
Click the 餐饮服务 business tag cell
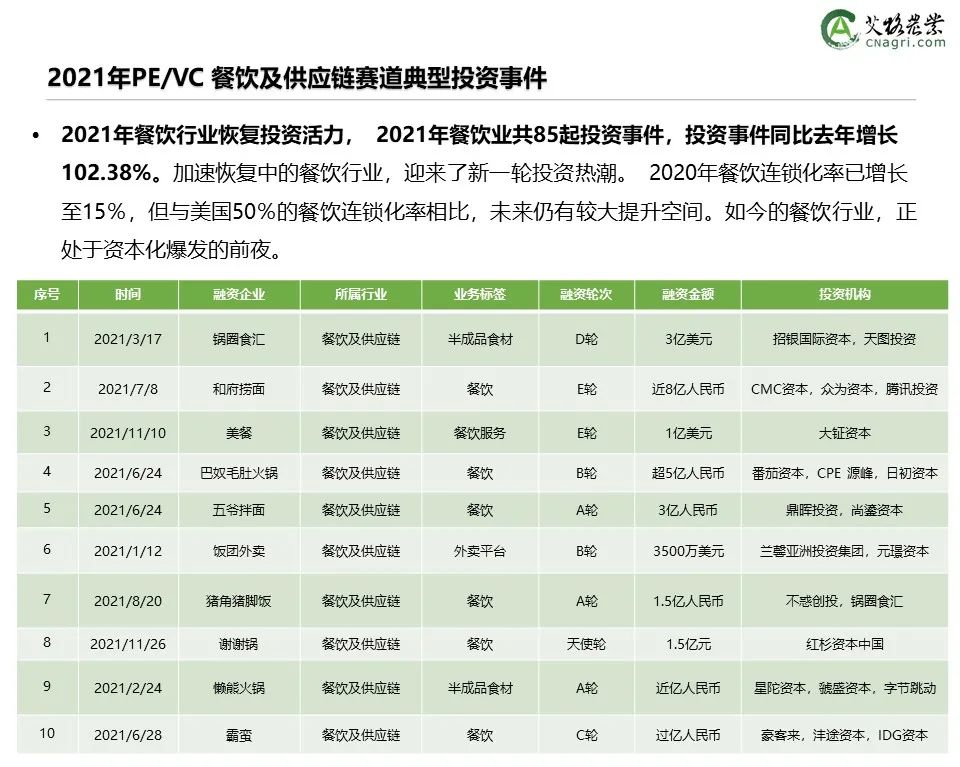(480, 433)
